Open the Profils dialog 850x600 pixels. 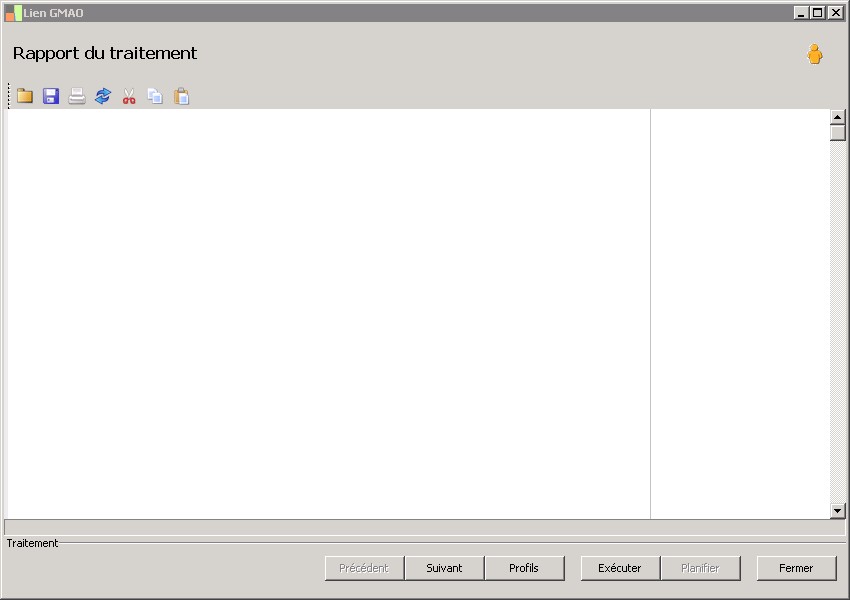pos(524,568)
